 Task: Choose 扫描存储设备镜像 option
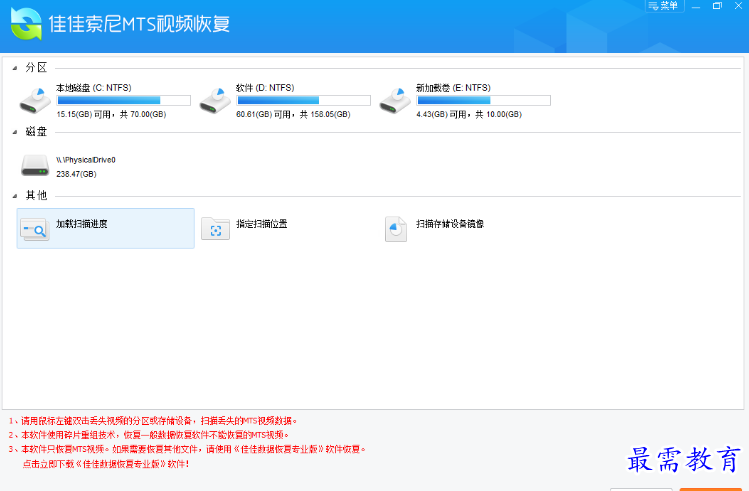point(450,224)
